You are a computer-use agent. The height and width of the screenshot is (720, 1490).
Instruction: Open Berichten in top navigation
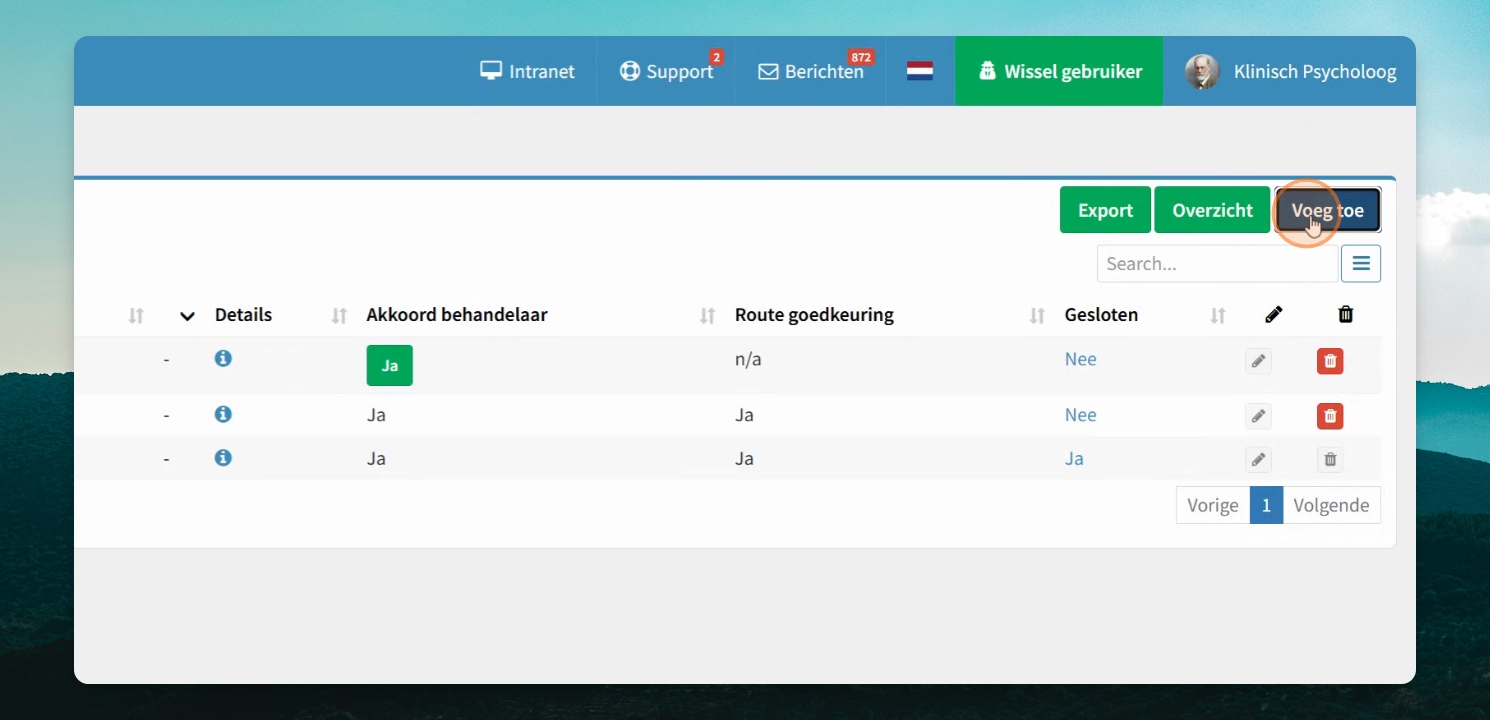811,71
